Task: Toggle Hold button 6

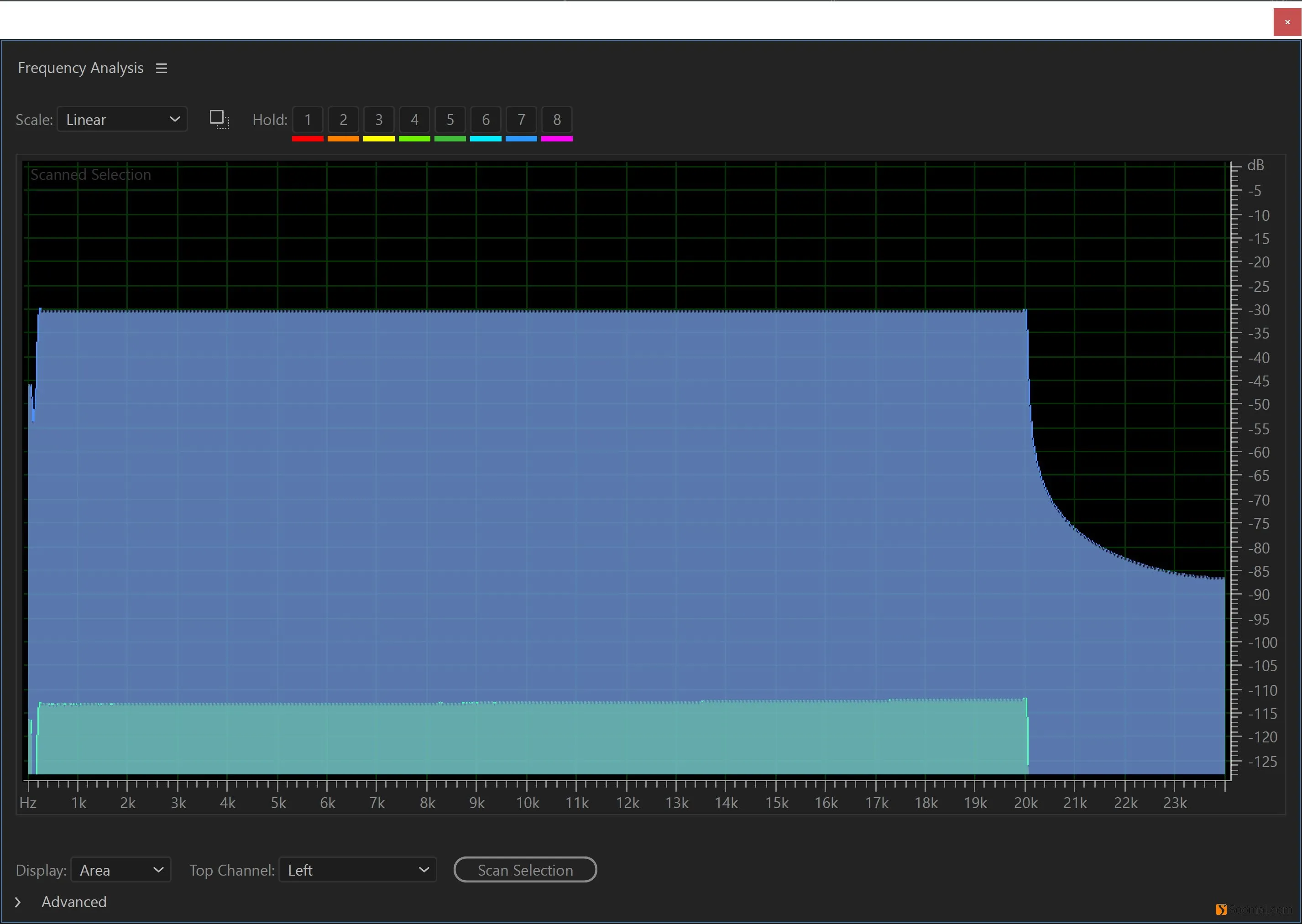Action: (486, 120)
